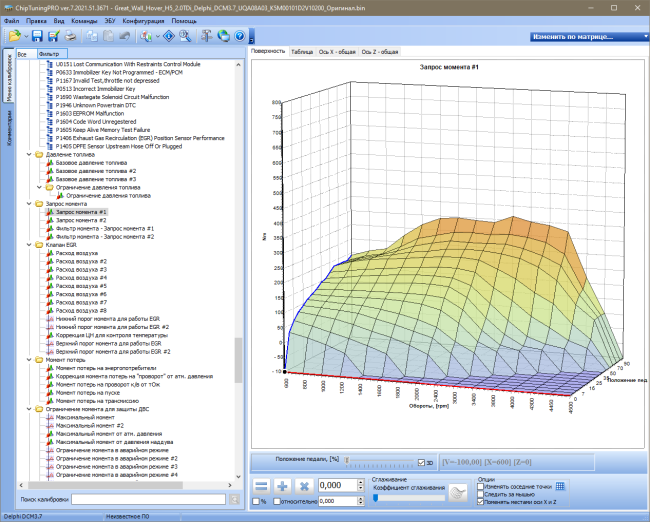650x522 pixels.
Task: Click the calibration search button icon
Action: pyautogui.click(x=235, y=500)
